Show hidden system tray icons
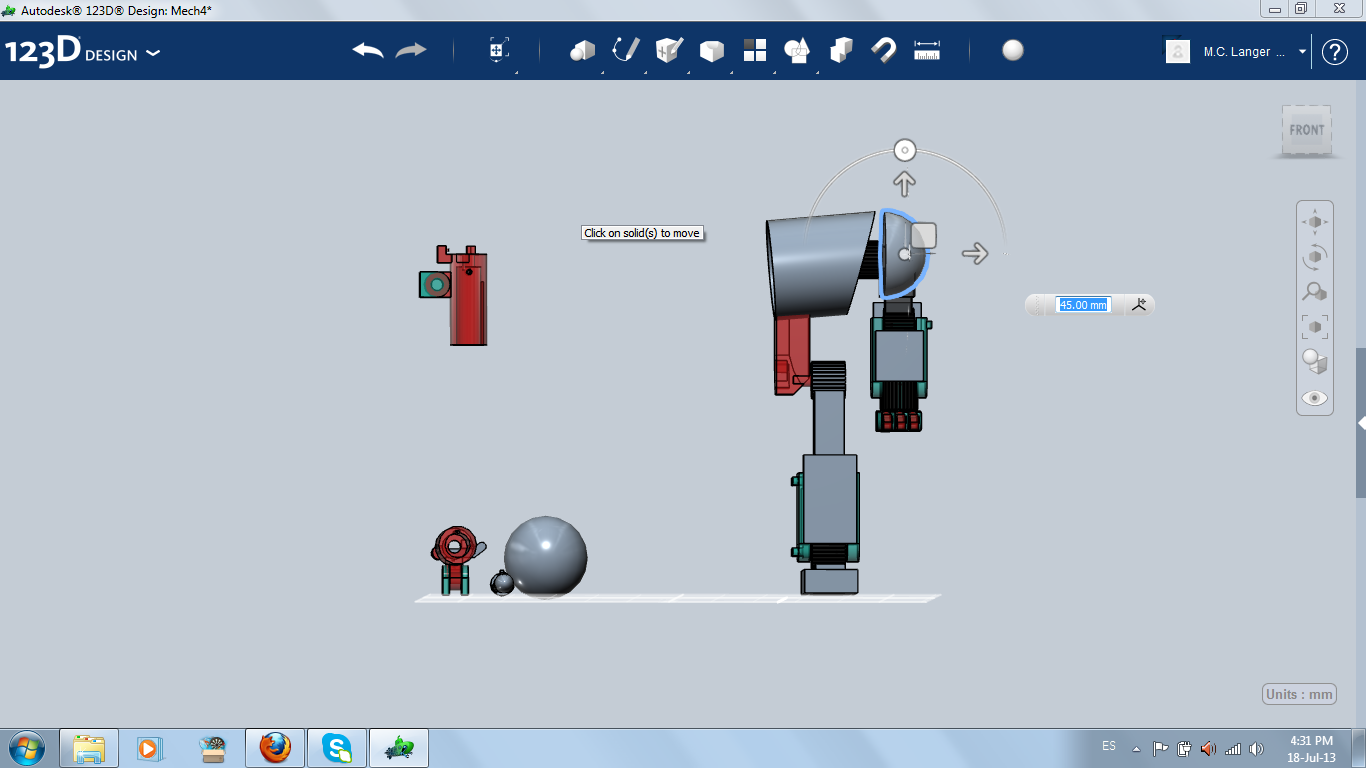This screenshot has width=1366, height=768. coord(1136,748)
